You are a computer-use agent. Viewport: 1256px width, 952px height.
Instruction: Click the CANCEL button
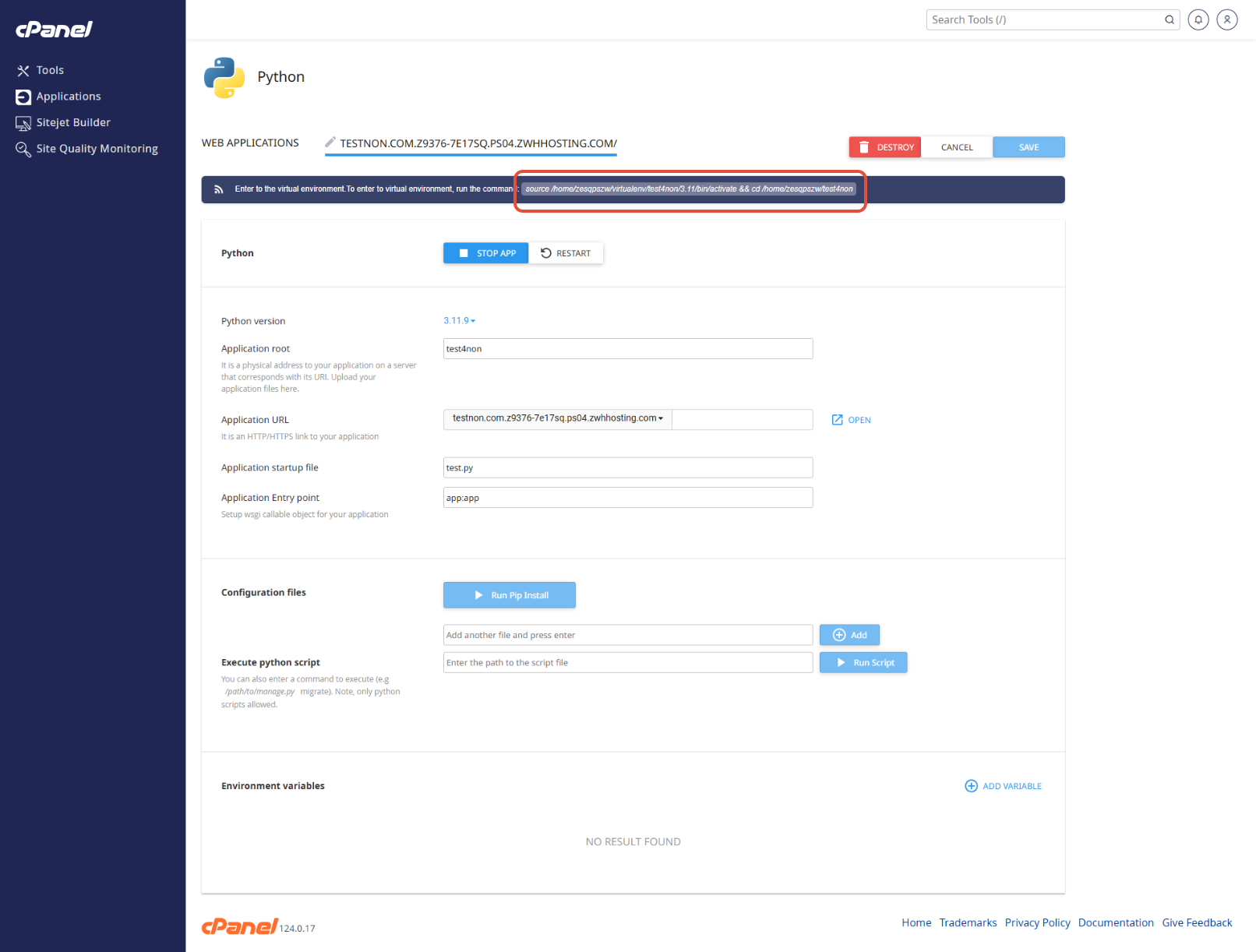point(957,147)
